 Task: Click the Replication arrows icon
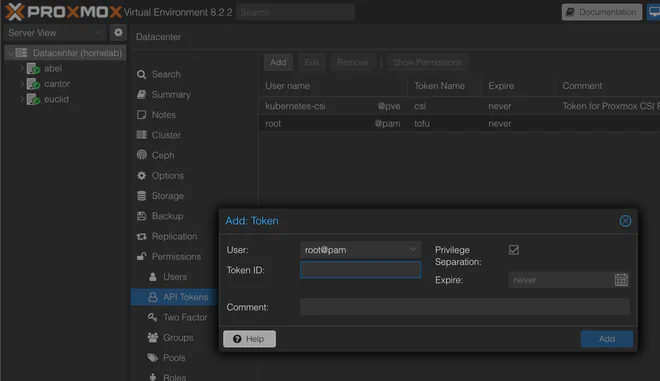click(x=141, y=236)
